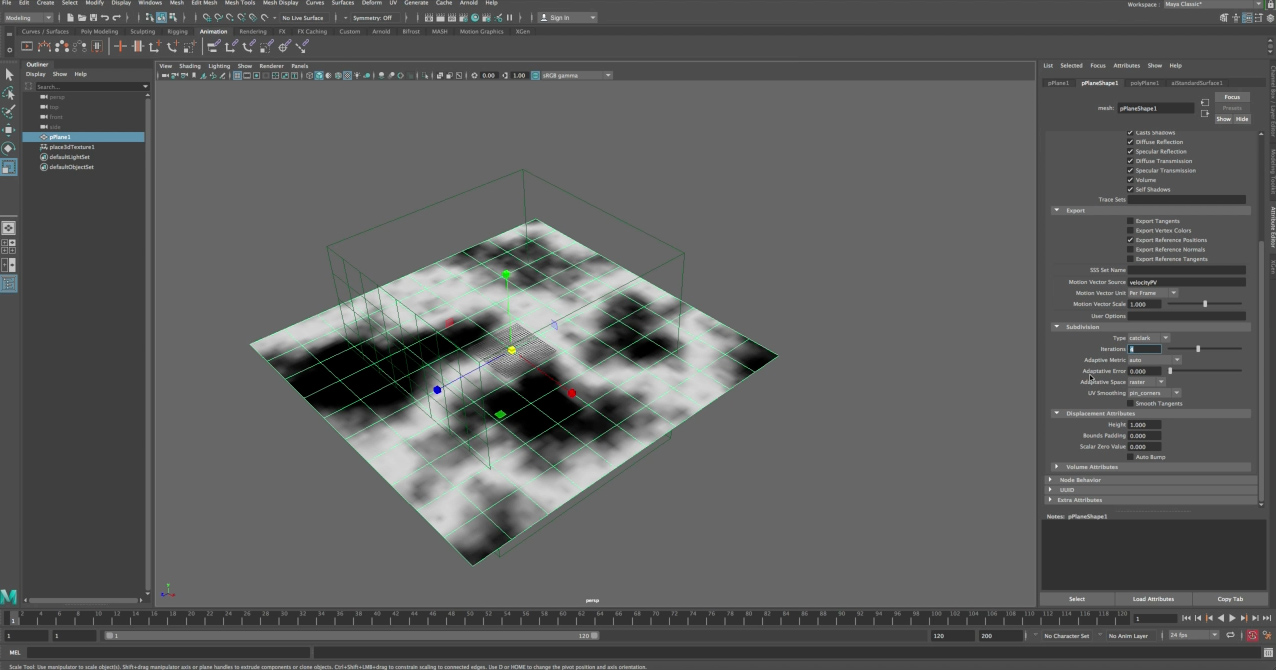Viewport: 1276px width, 670px height.
Task: Click the Playblast shelf icon
Action: (x=26, y=46)
